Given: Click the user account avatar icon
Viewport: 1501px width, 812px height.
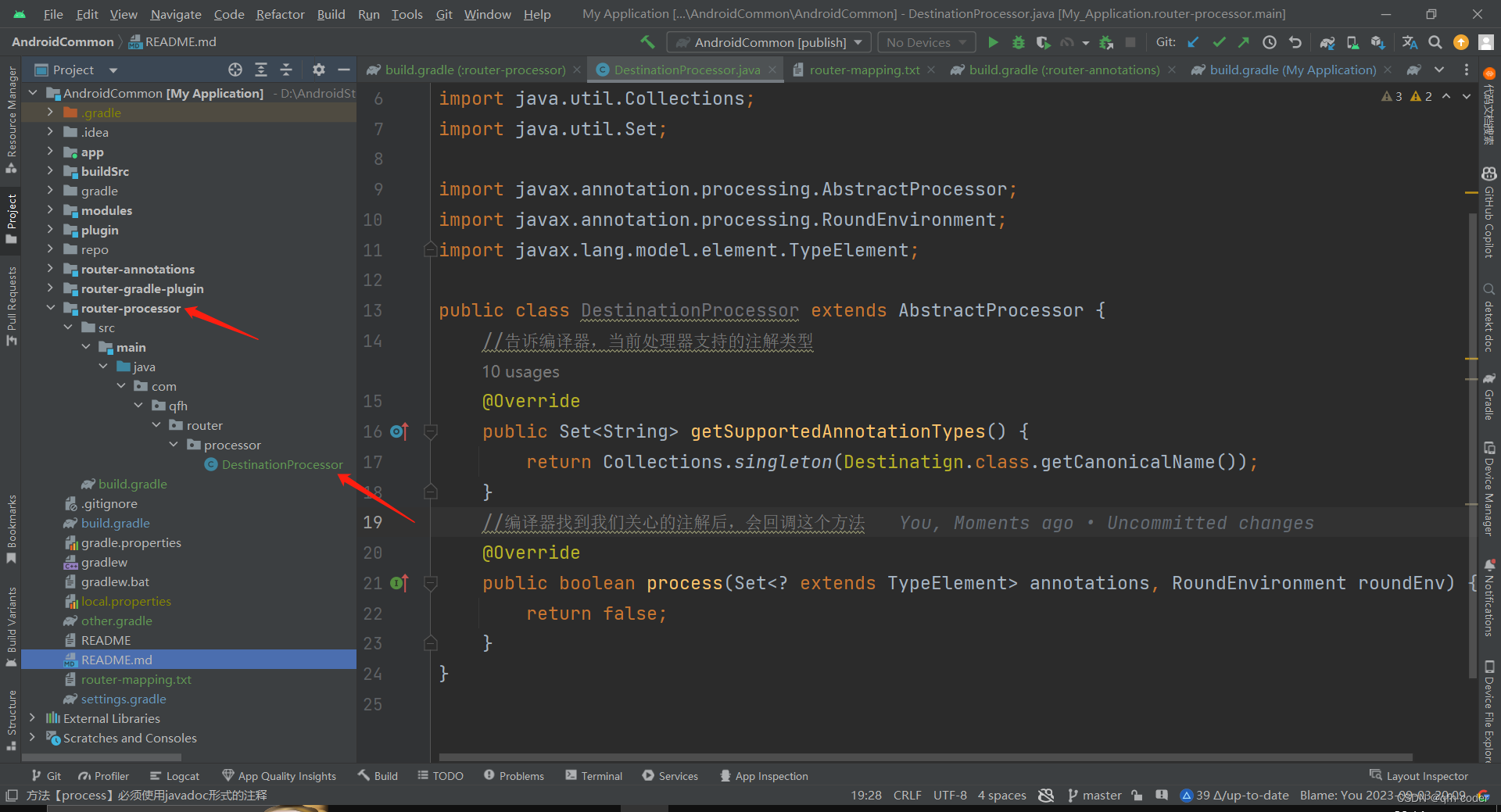Looking at the screenshot, I should point(1486,42).
